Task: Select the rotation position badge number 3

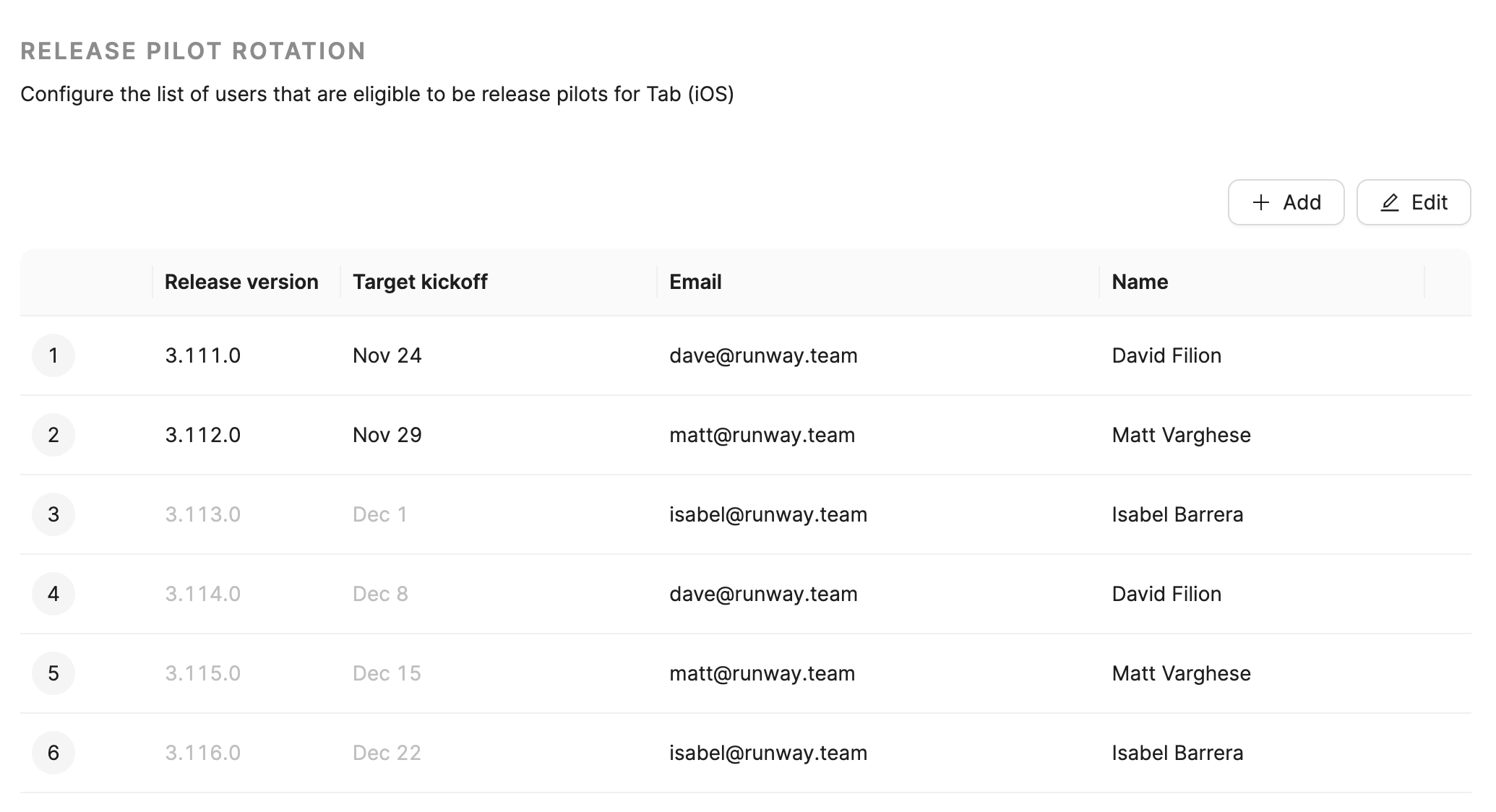Action: tap(53, 514)
